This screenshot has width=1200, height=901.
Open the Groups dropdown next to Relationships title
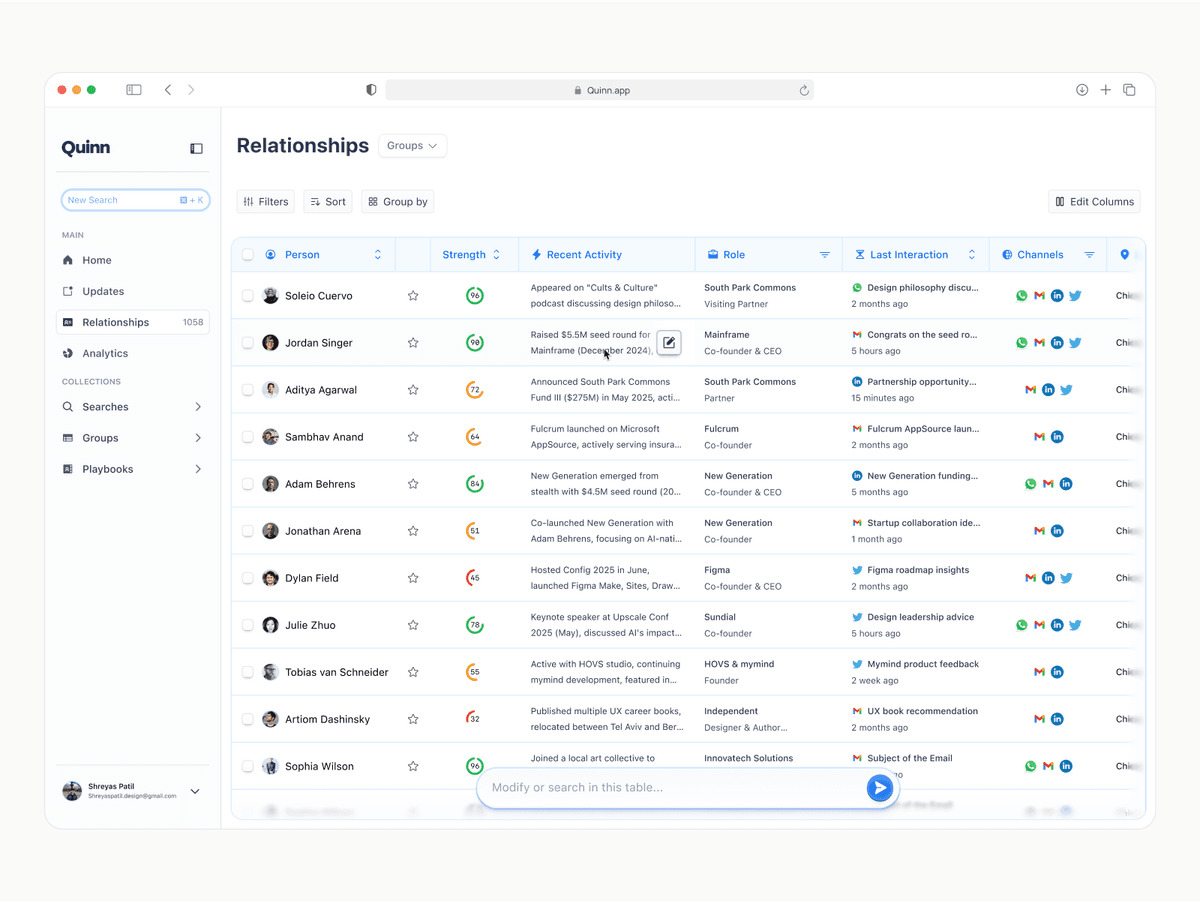412,146
